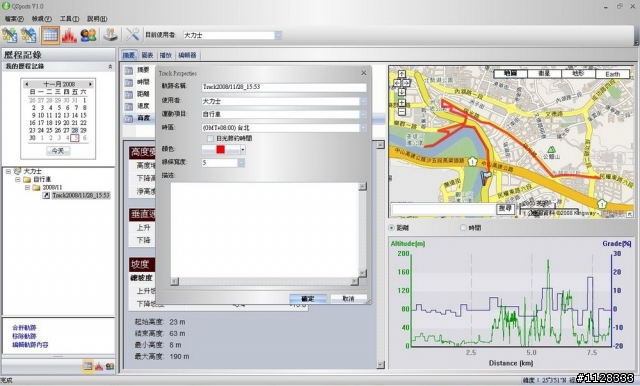Switch map to 衛星 view
Viewport: 640px width, 386px height.
(x=544, y=73)
